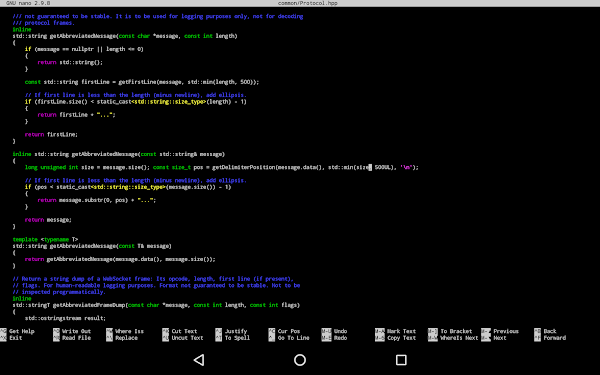Click the 'std::stringT getAbbreviatedFrameDump' line
600x375 pixels.
[x=156, y=305]
